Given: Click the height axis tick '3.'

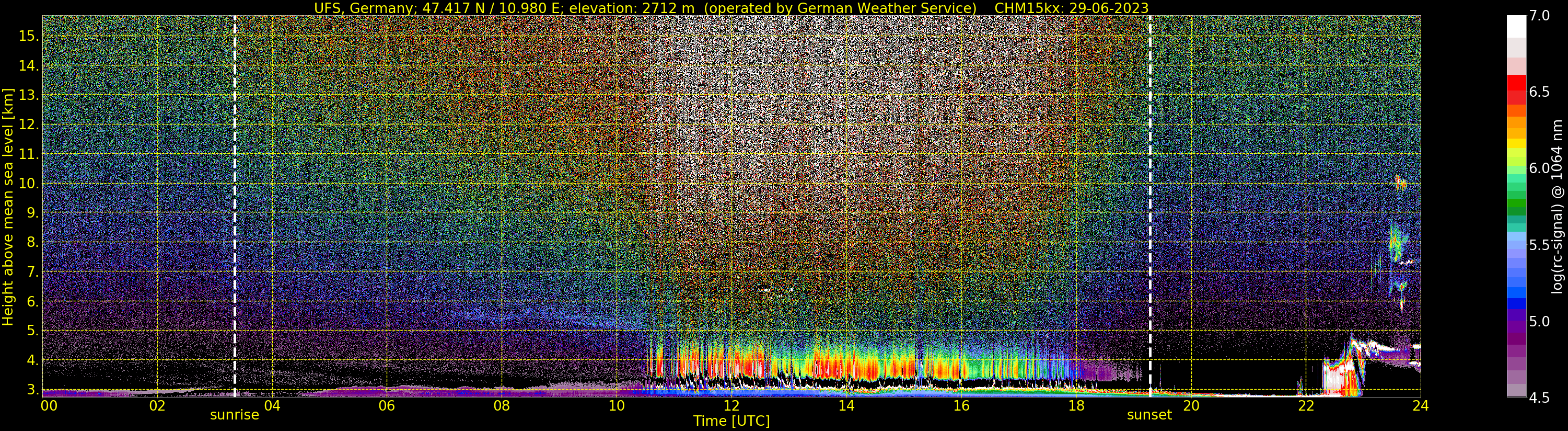Looking at the screenshot, I should 32,390.
